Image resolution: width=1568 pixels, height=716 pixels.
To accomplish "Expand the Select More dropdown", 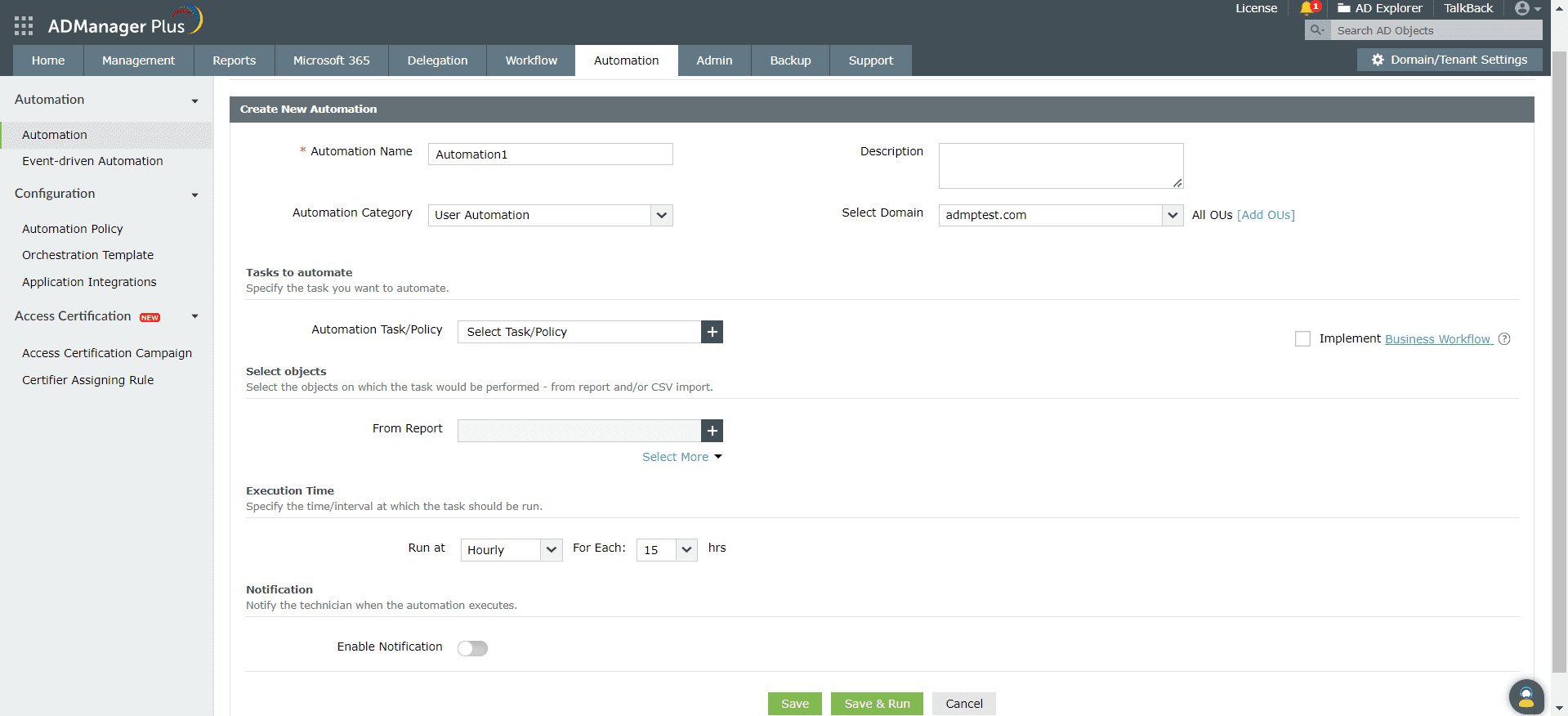I will click(x=682, y=457).
